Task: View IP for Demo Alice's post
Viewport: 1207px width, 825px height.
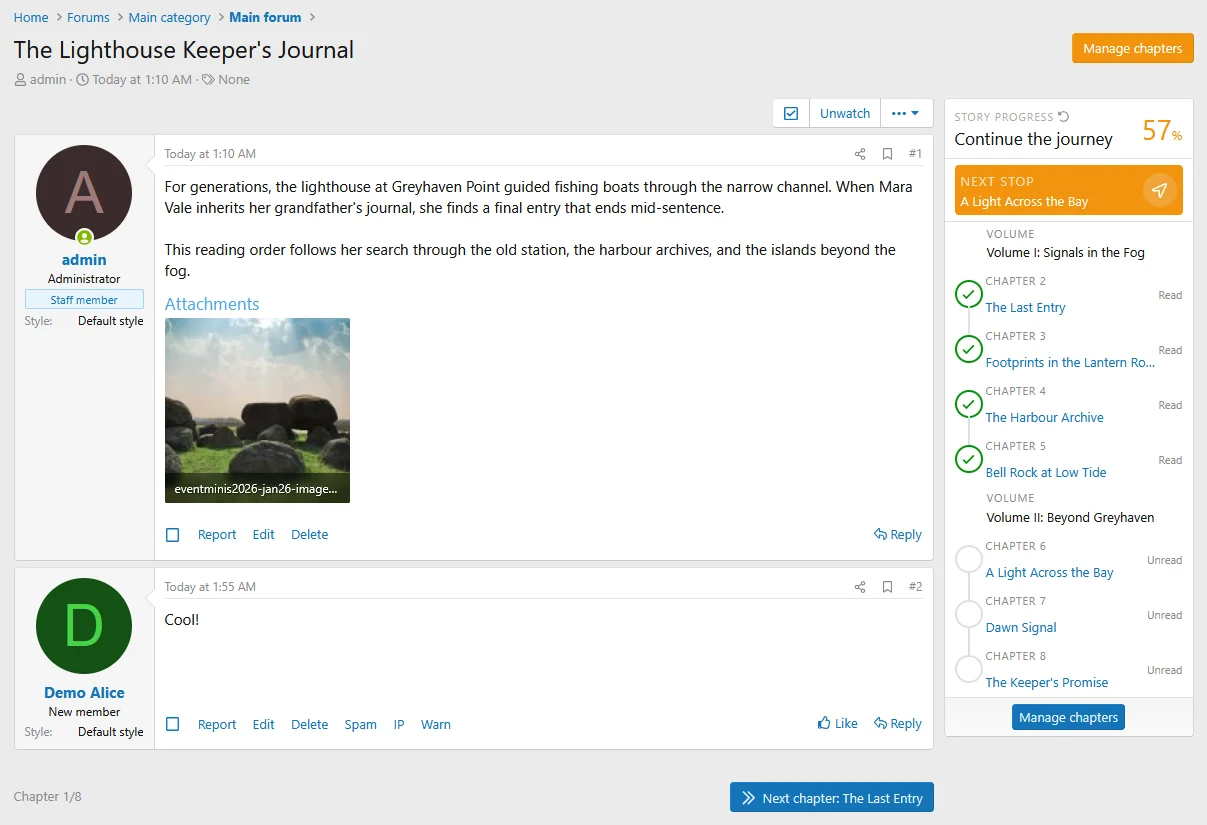Action: [399, 725]
